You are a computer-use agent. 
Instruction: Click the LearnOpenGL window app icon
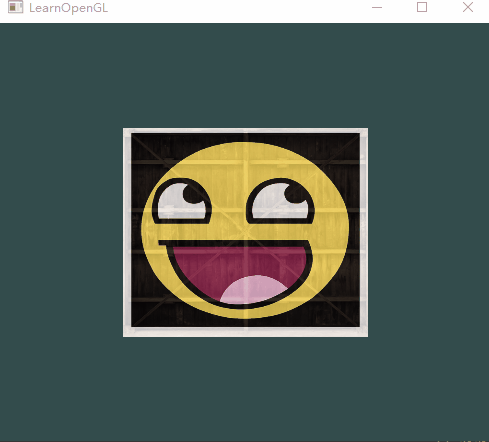pyautogui.click(x=15, y=7)
